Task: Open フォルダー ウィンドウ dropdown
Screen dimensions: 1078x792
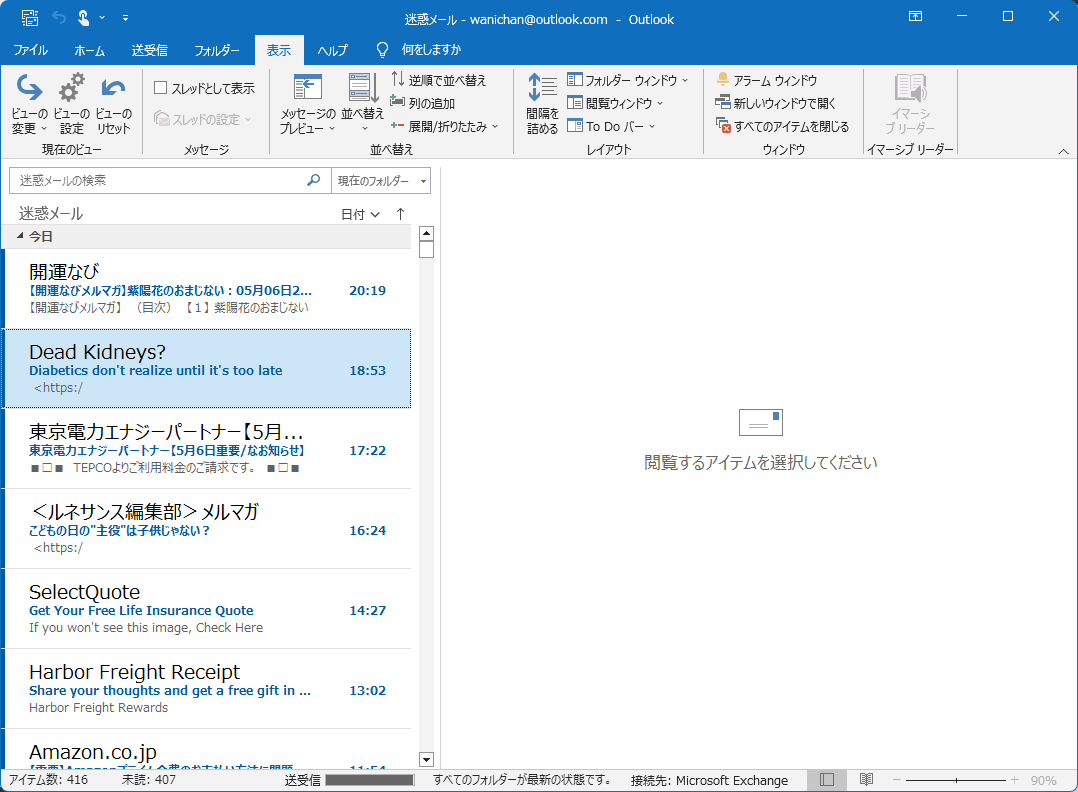Action: (627, 80)
